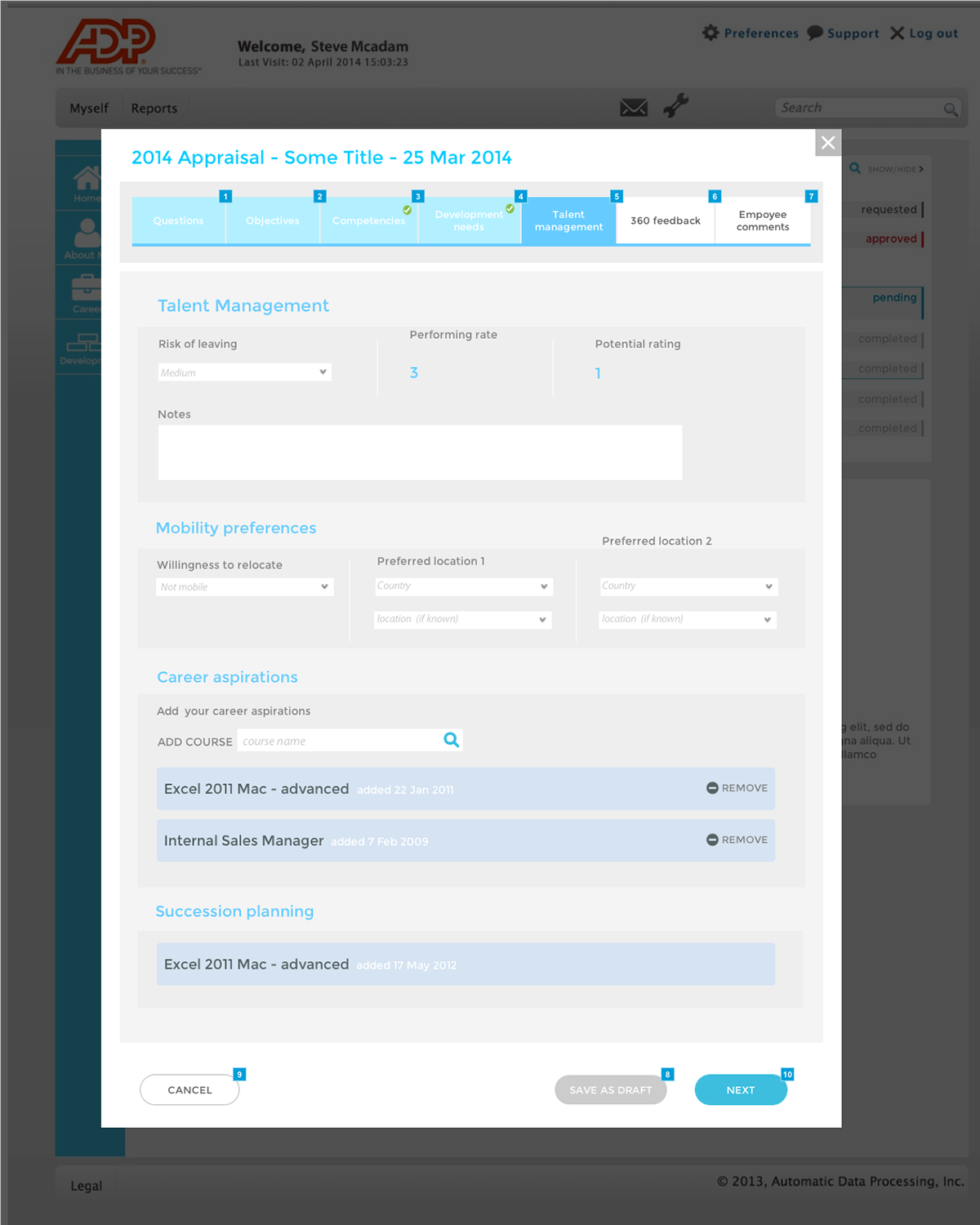Close the appraisal dialog

pyautogui.click(x=828, y=143)
